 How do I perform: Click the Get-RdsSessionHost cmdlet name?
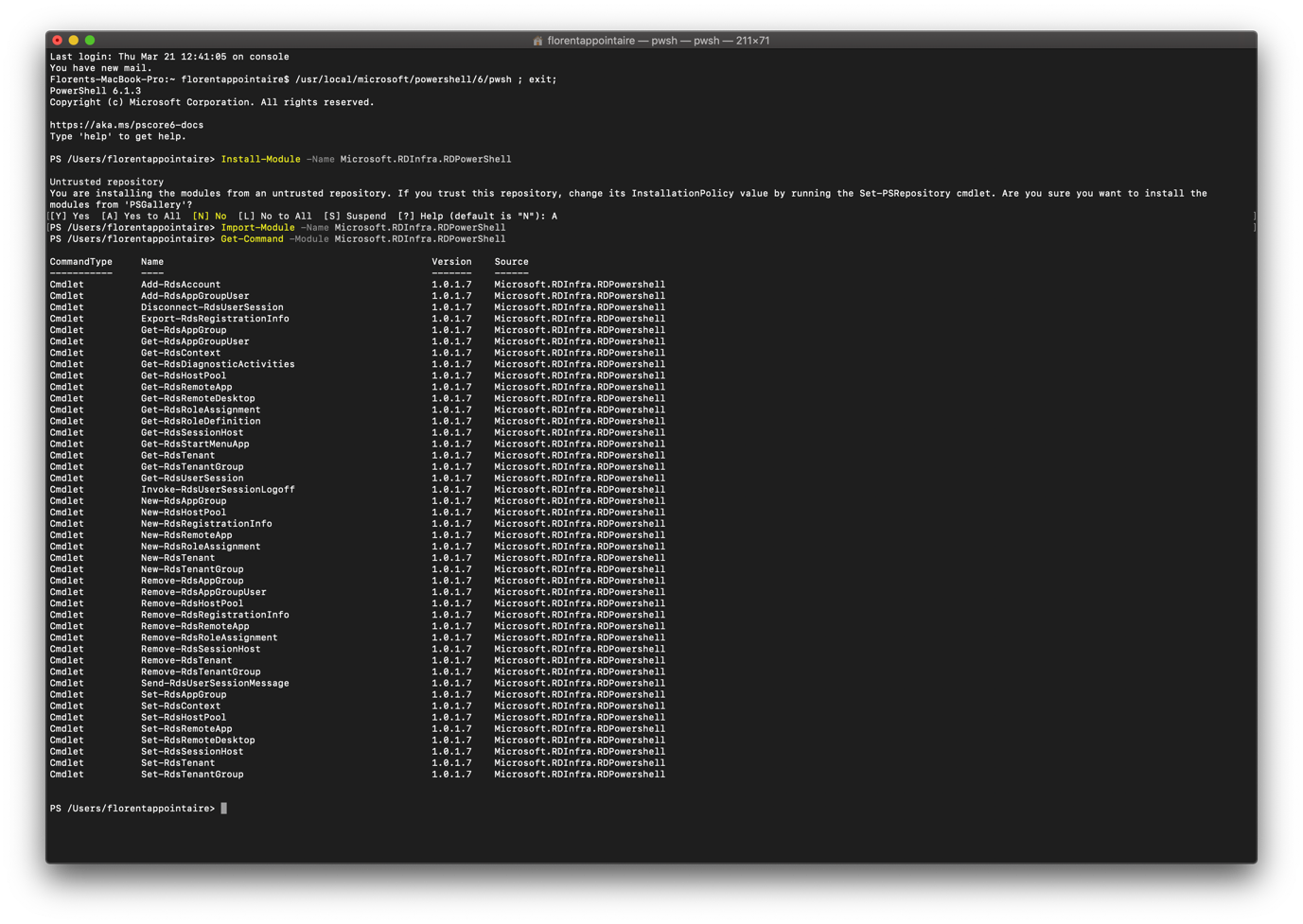point(192,432)
